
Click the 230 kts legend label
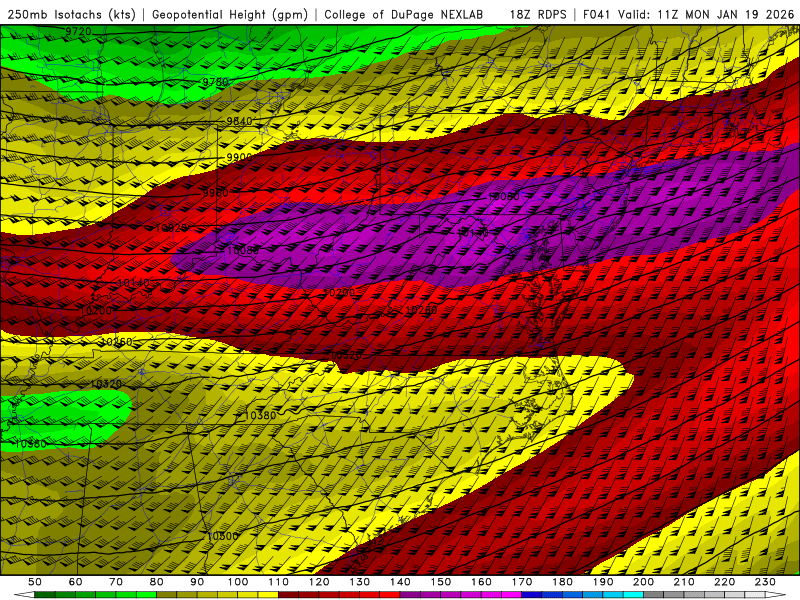(x=766, y=582)
